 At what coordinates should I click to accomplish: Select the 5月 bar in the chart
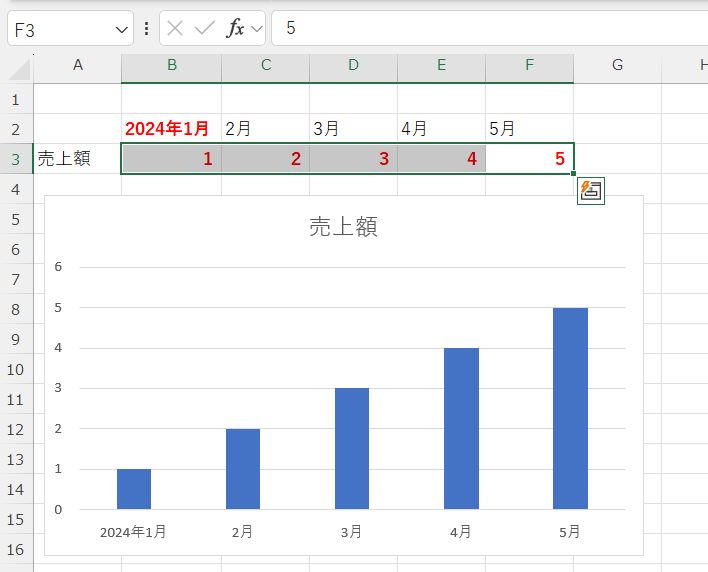point(570,409)
